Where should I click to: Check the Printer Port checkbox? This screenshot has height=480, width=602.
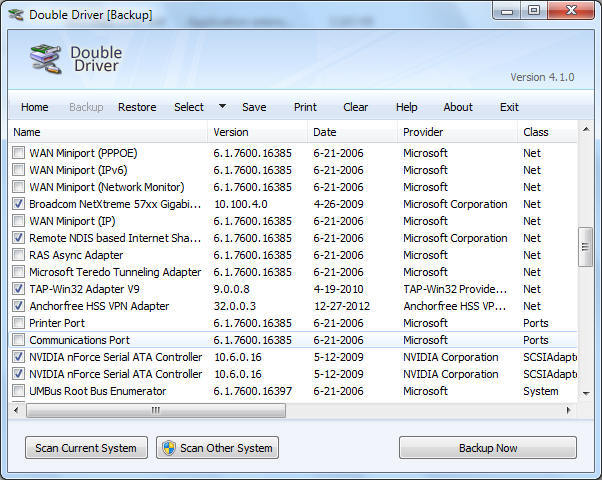[18, 323]
